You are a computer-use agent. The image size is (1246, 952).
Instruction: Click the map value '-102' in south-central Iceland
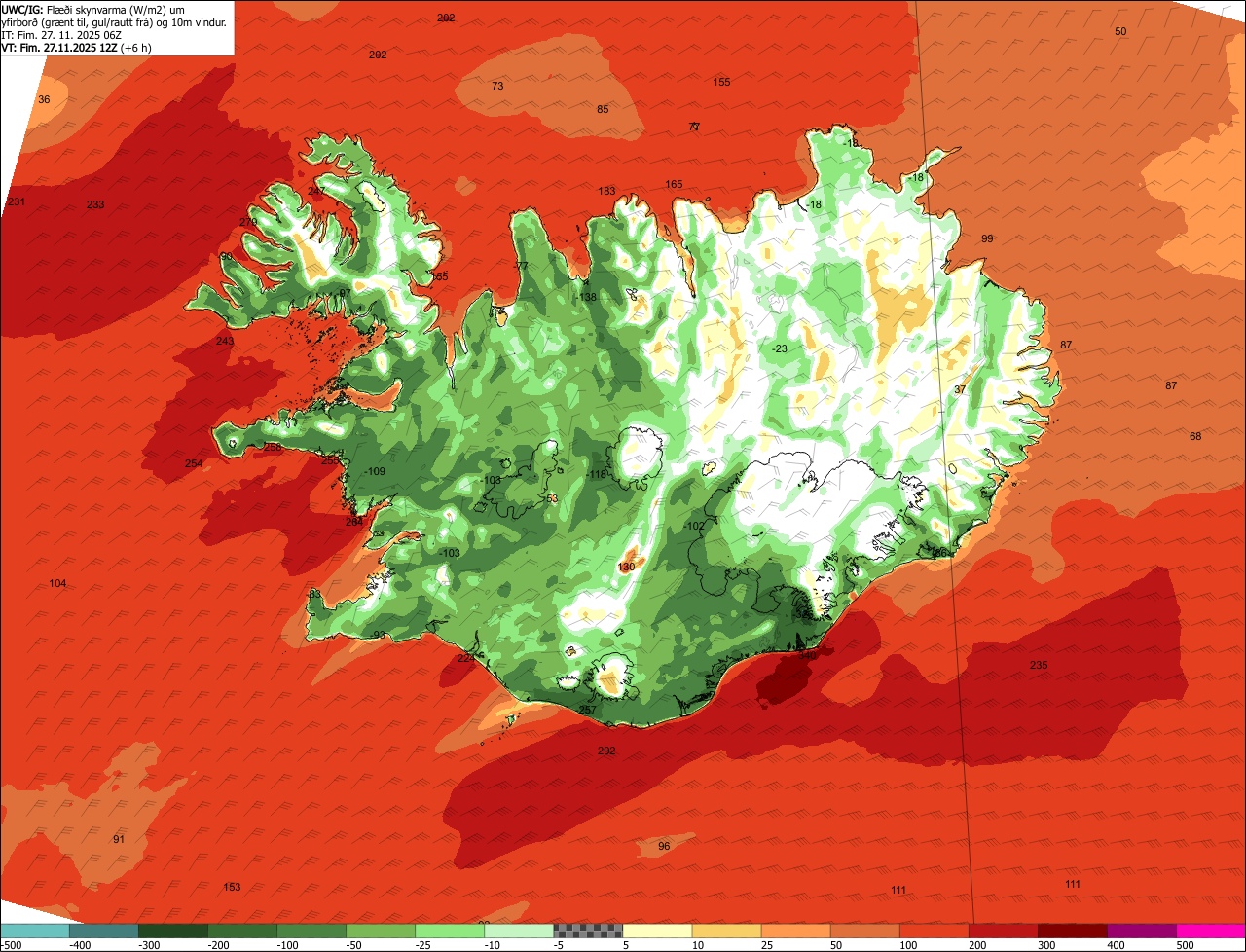click(694, 526)
